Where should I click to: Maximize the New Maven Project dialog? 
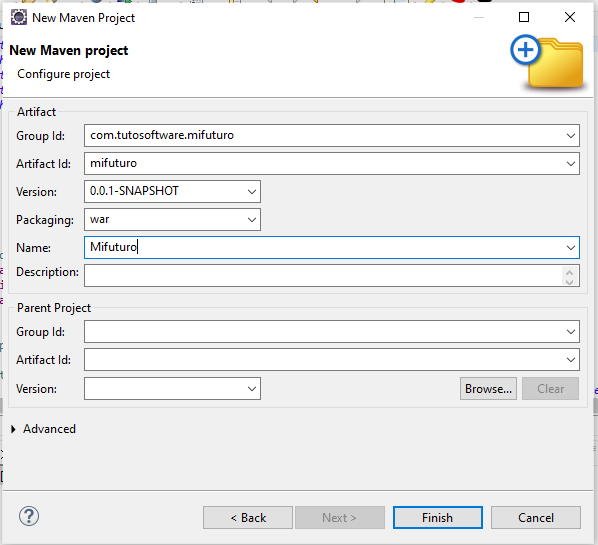pyautogui.click(x=524, y=17)
